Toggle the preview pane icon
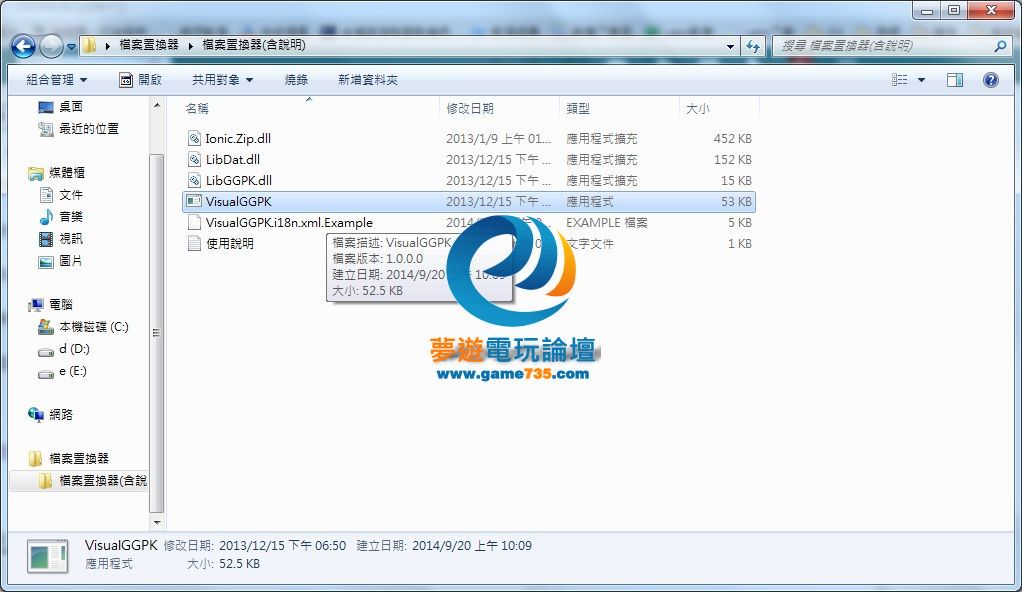The height and width of the screenshot is (592, 1022). (955, 80)
